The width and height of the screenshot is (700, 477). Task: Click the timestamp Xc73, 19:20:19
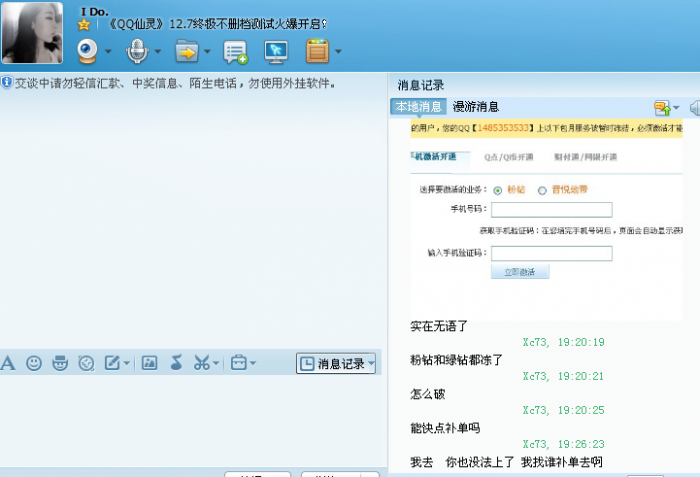(x=564, y=343)
